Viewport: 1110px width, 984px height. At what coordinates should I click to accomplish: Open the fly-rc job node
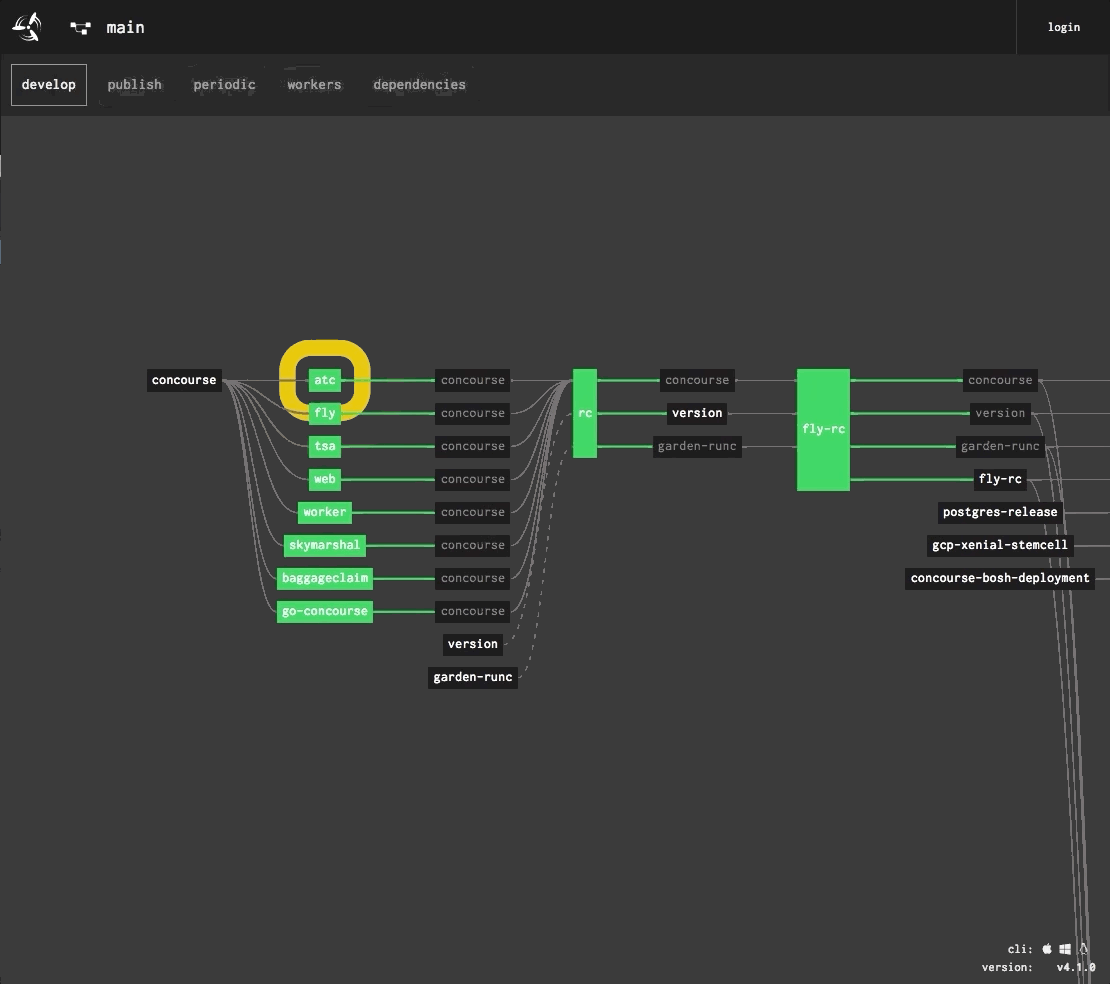point(823,429)
